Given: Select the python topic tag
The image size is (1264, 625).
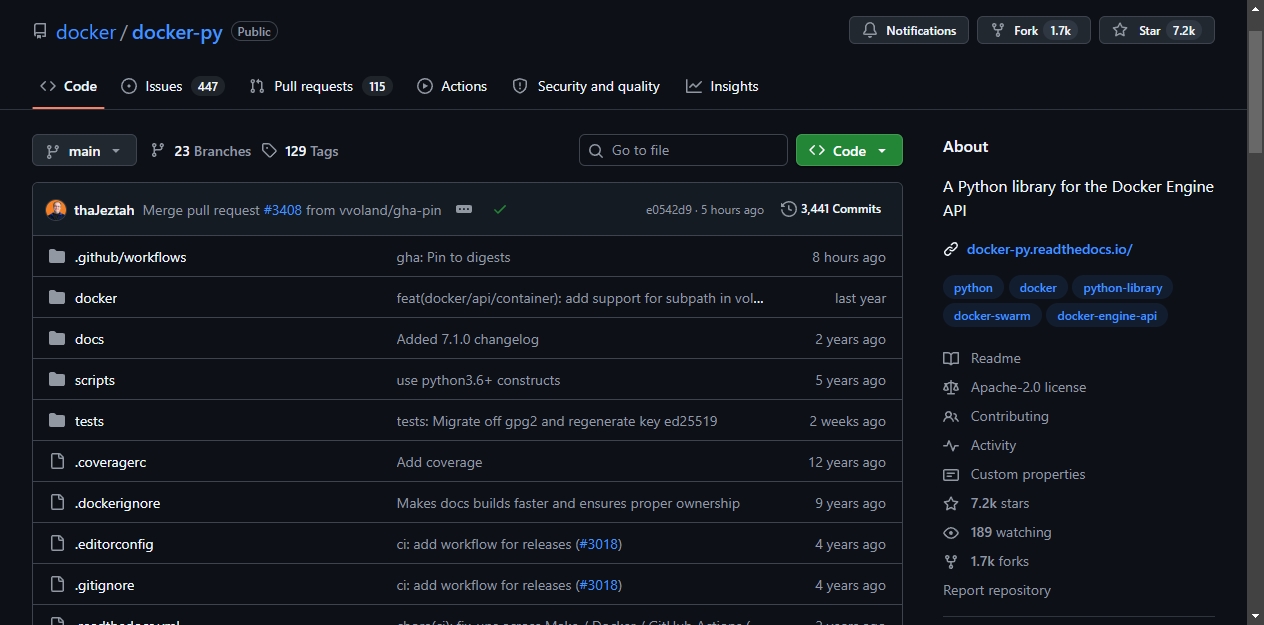Looking at the screenshot, I should click(973, 288).
